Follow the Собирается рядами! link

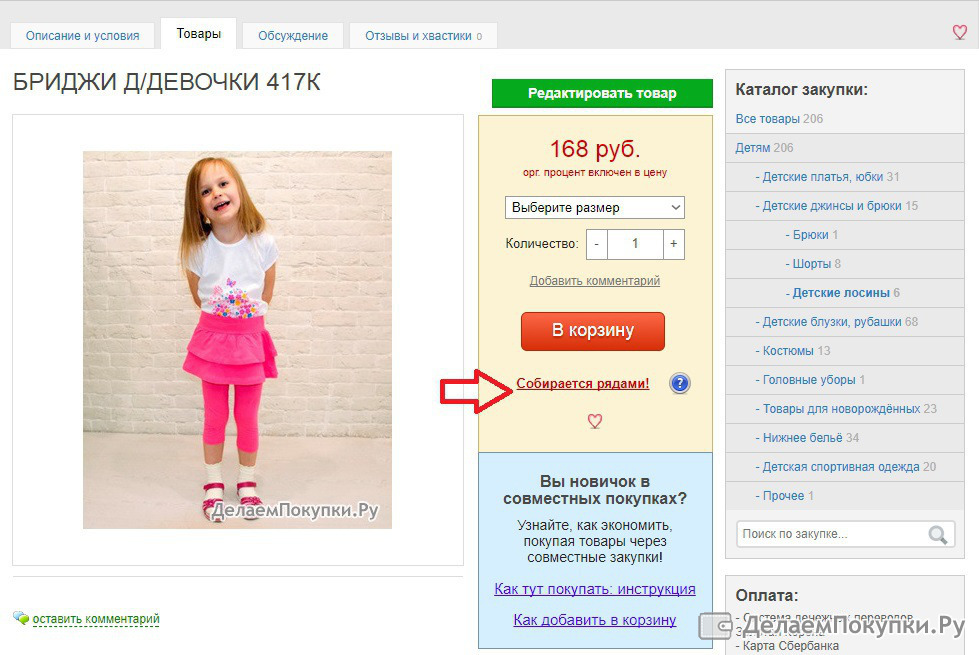coord(583,383)
